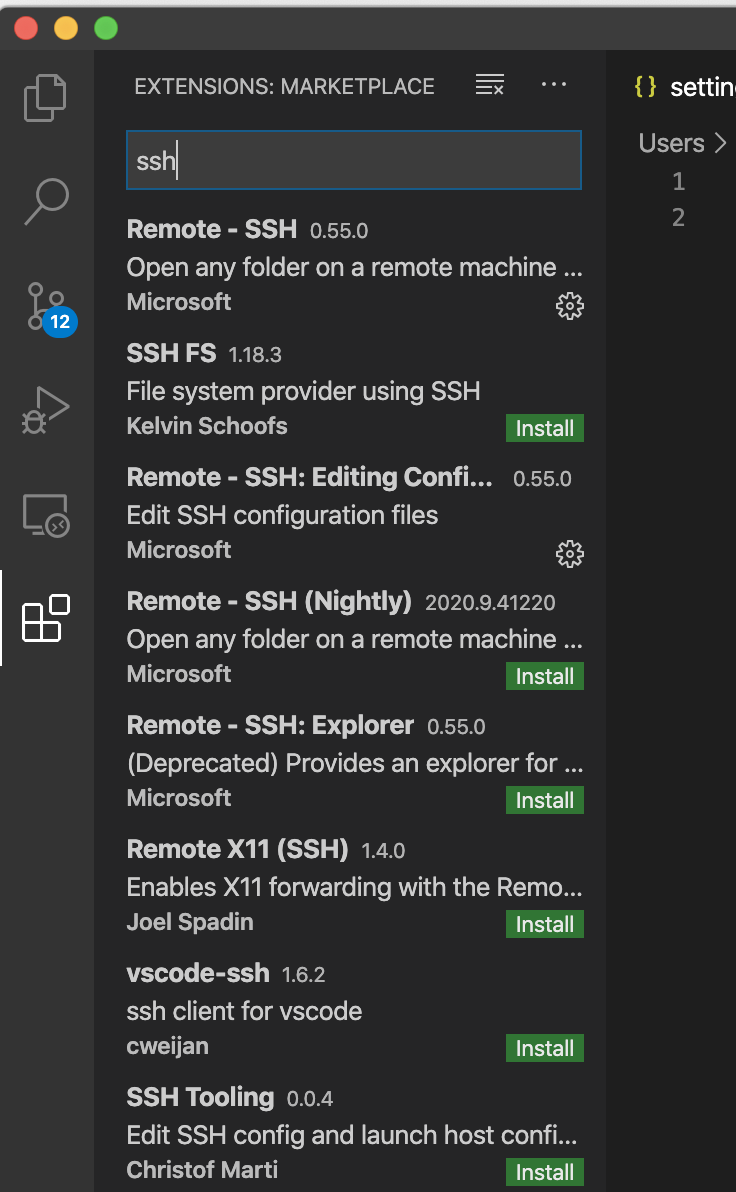Image resolution: width=736 pixels, height=1192 pixels.
Task: Click the Extensions icon in activity bar
Action: tap(45, 619)
